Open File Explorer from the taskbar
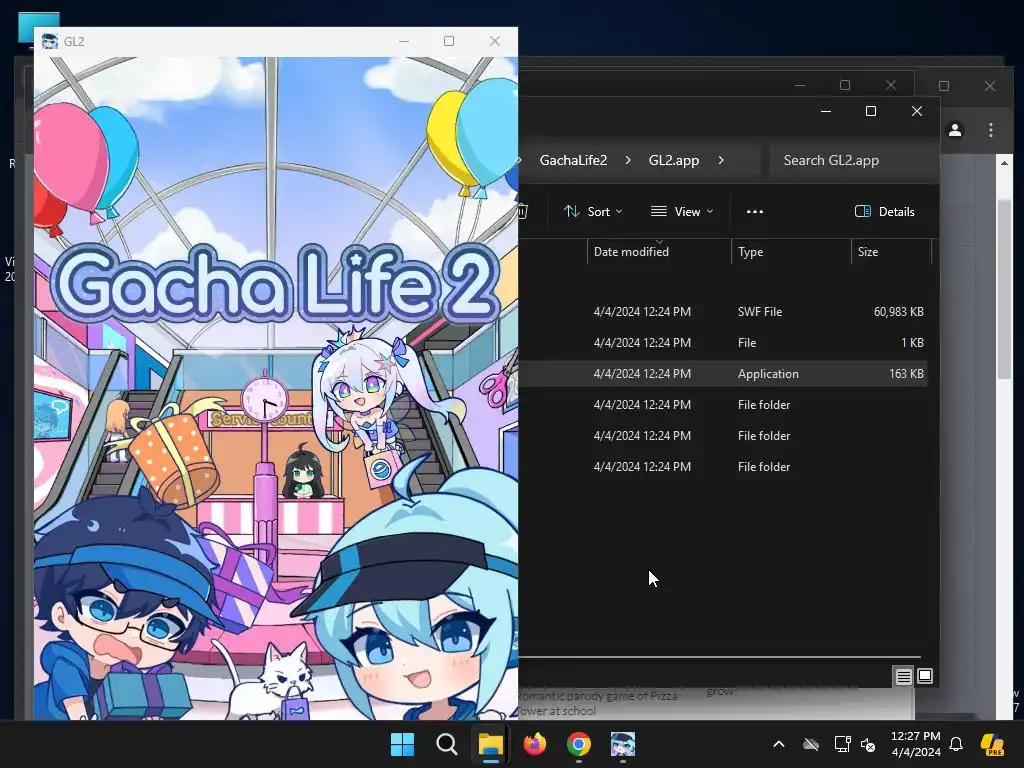 [x=490, y=744]
